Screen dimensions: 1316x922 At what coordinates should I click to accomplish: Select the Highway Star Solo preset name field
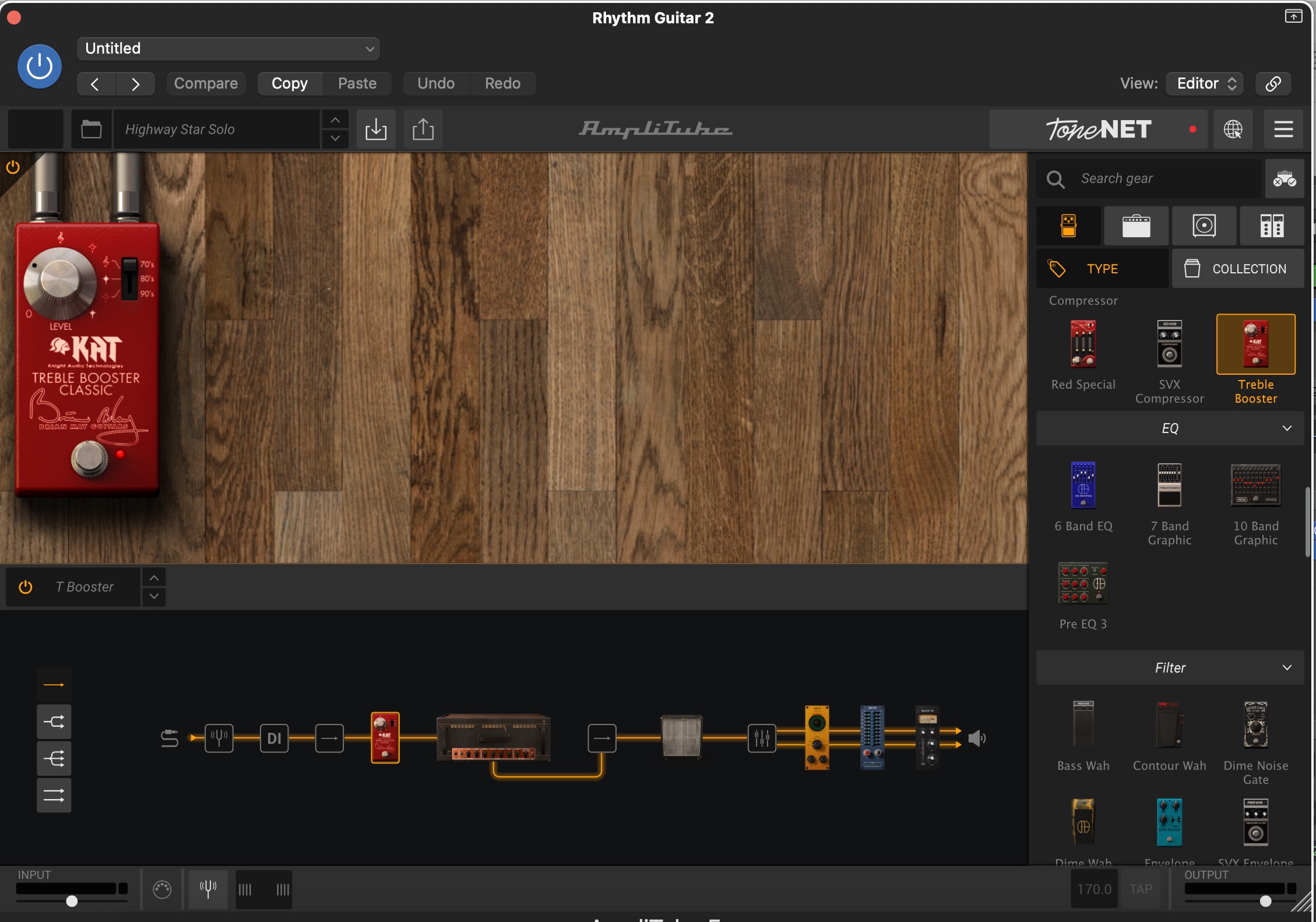[x=217, y=129]
